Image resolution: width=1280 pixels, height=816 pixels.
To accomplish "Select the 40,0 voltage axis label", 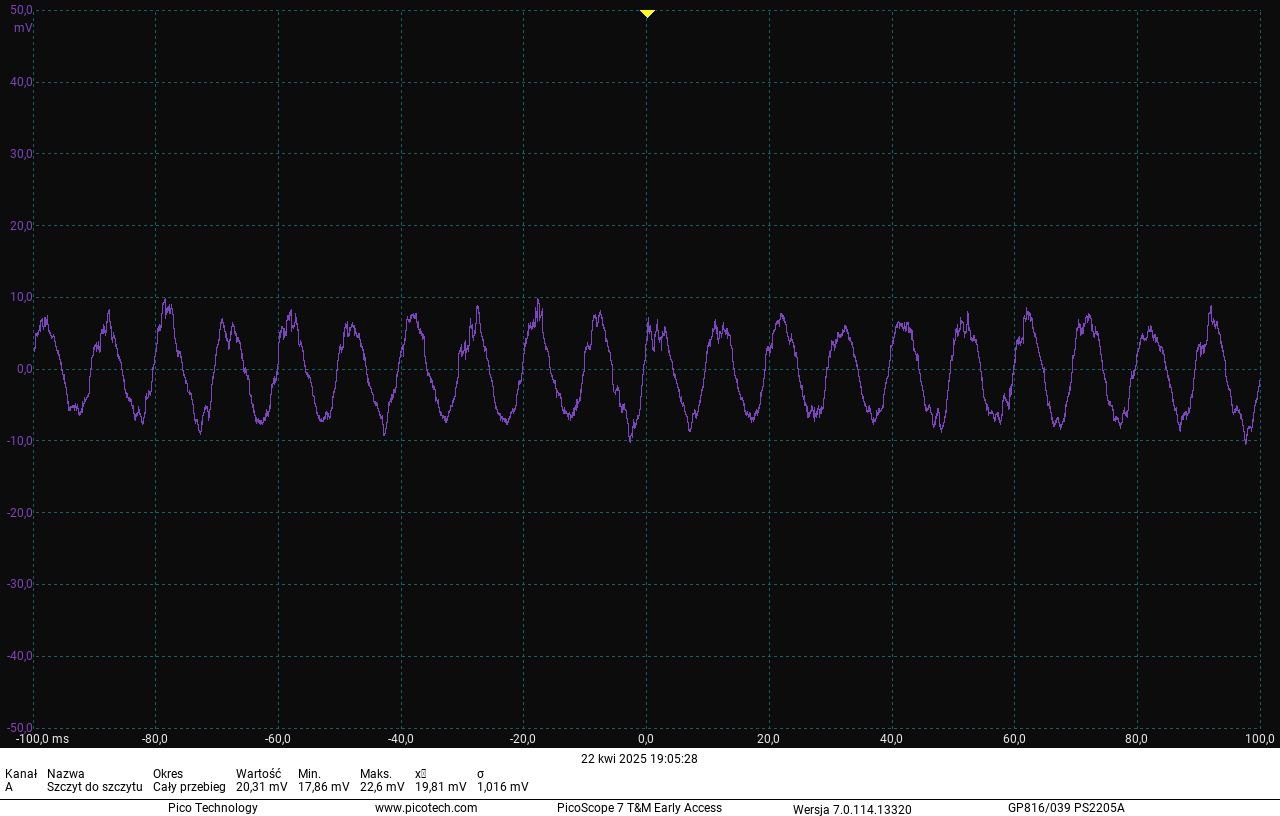I will tap(22, 82).
